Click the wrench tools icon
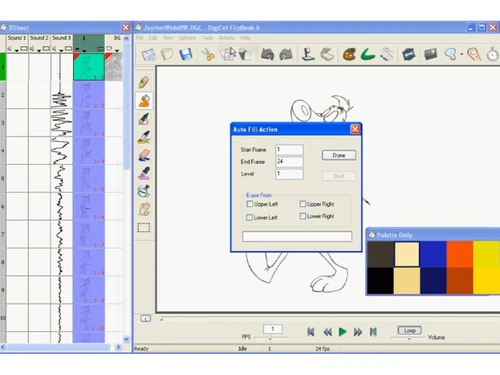Viewport: 500px width, 375px height. (386, 54)
